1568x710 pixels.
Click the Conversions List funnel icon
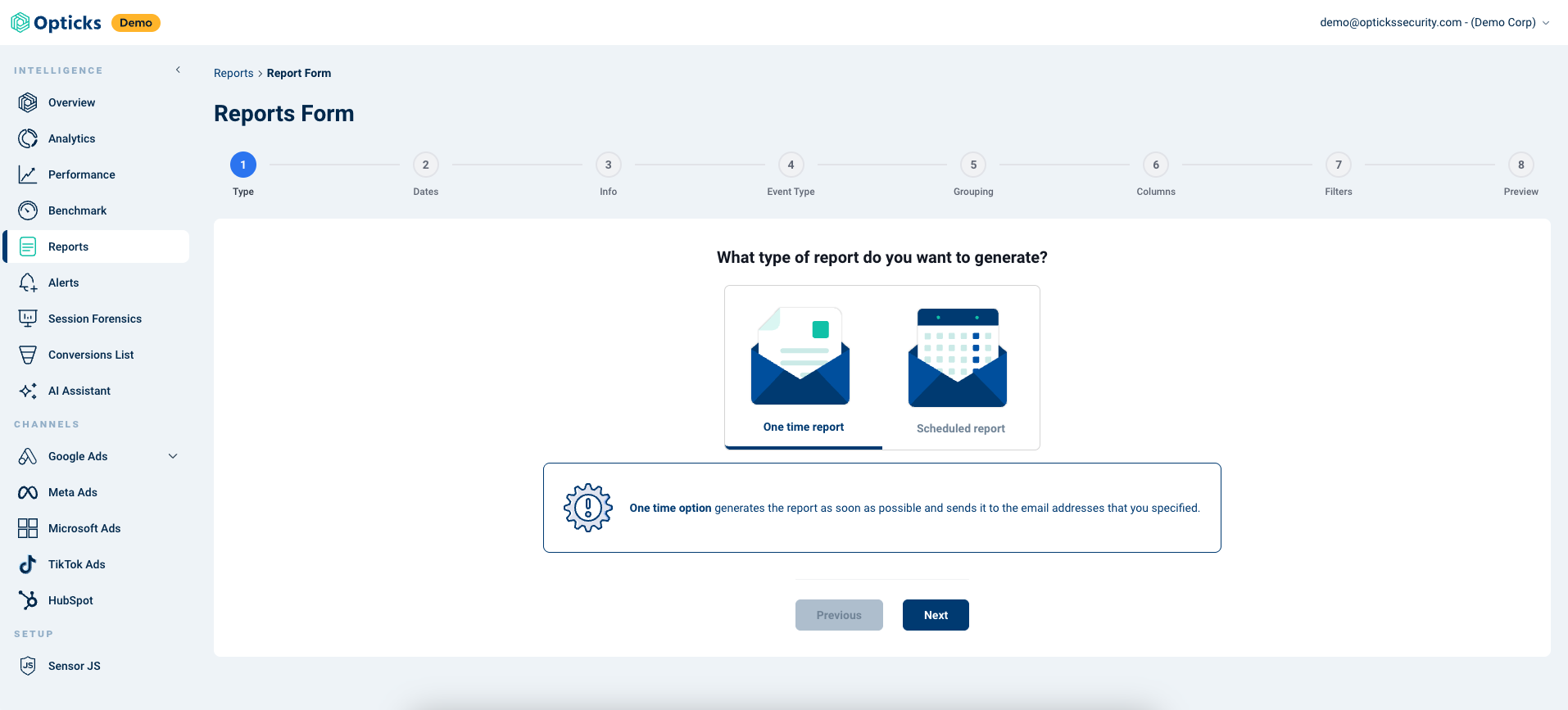point(28,355)
